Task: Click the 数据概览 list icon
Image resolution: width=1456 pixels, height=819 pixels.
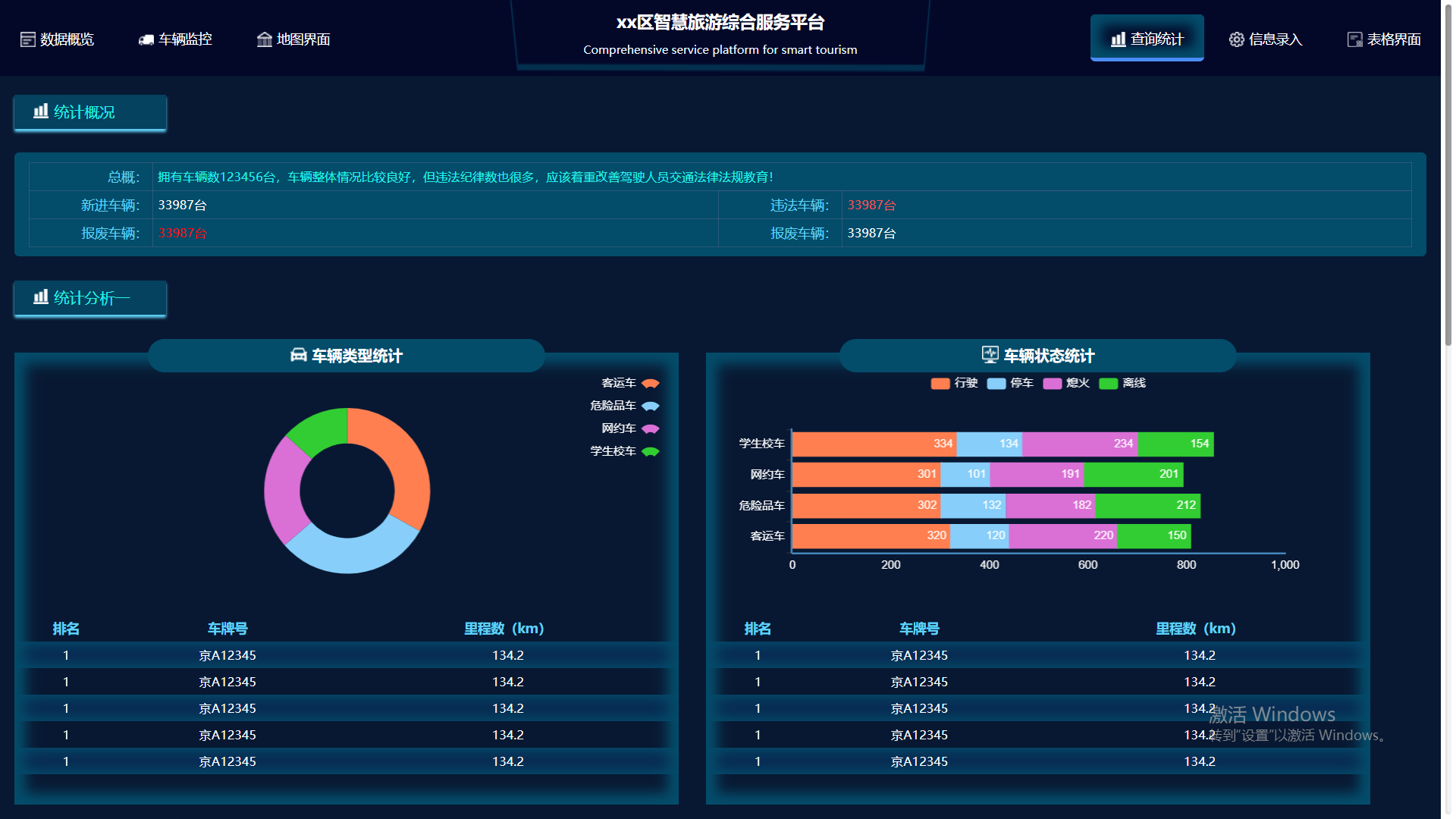Action: point(27,39)
